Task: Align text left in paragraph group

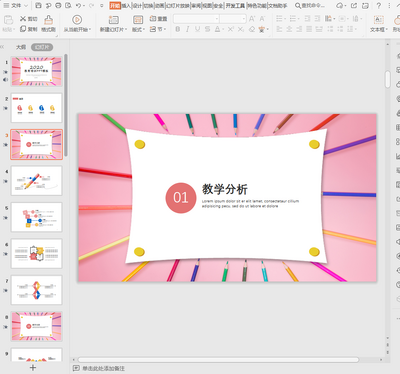Action: pyautogui.click(x=279, y=29)
